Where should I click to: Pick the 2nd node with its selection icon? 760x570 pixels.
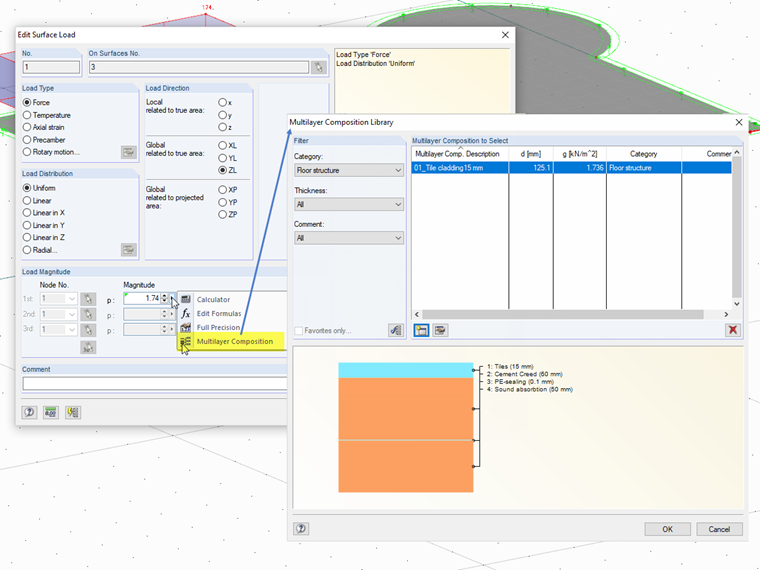click(88, 315)
